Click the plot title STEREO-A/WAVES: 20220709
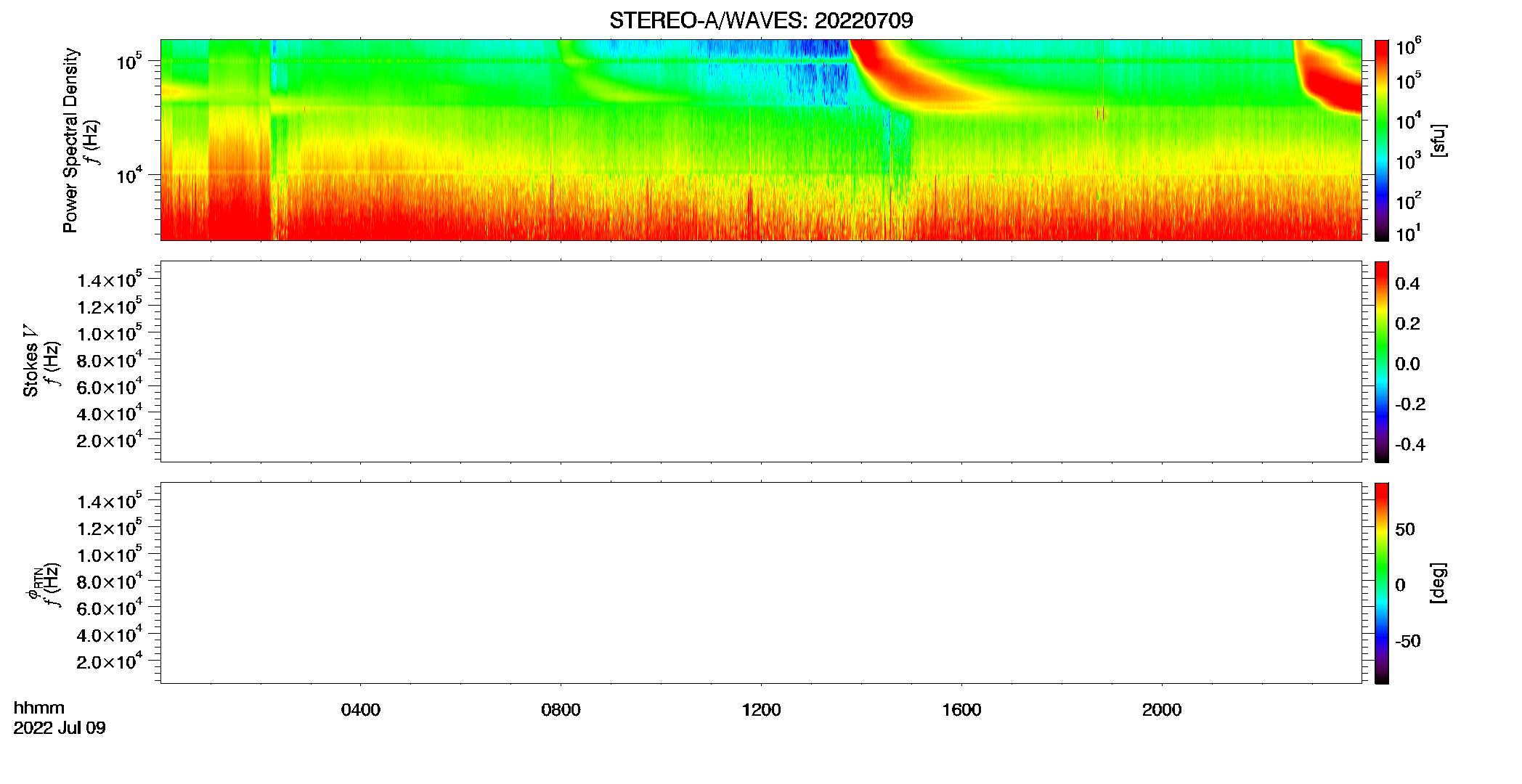This screenshot has height=784, width=1522. pyautogui.click(x=761, y=20)
